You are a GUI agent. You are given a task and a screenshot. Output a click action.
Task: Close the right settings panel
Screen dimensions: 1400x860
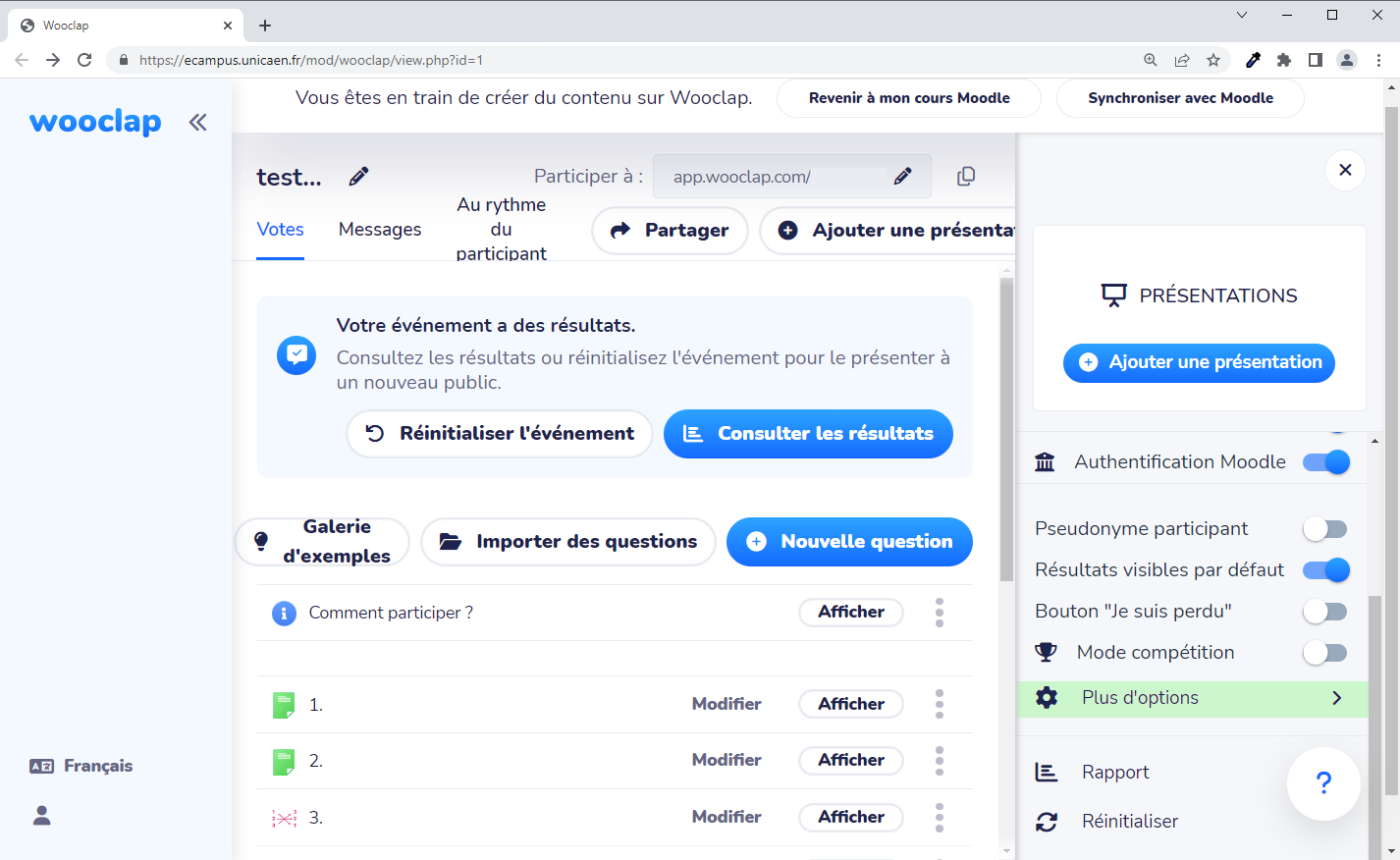coord(1345,170)
